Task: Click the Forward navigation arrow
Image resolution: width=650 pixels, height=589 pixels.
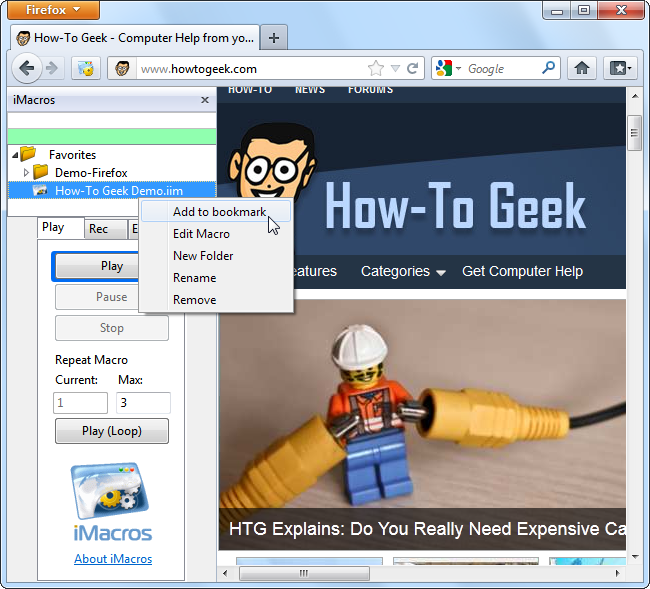Action: click(x=52, y=68)
